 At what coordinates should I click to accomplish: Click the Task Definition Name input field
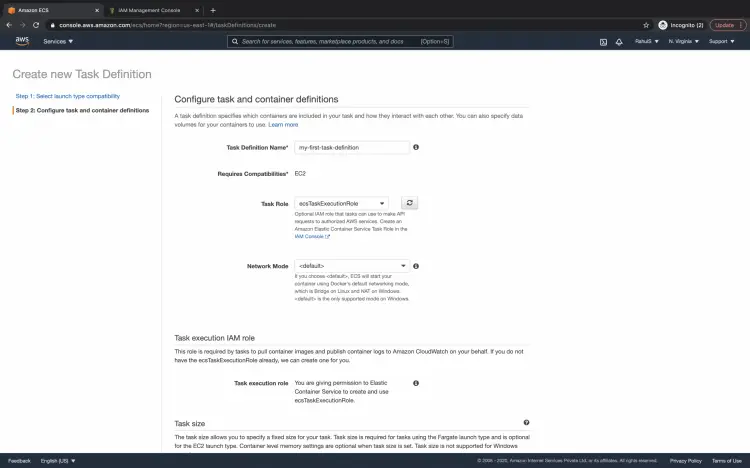point(352,147)
